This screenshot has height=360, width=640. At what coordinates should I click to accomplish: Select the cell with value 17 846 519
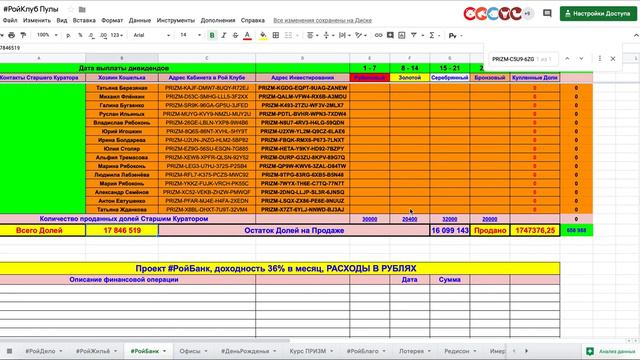122,230
